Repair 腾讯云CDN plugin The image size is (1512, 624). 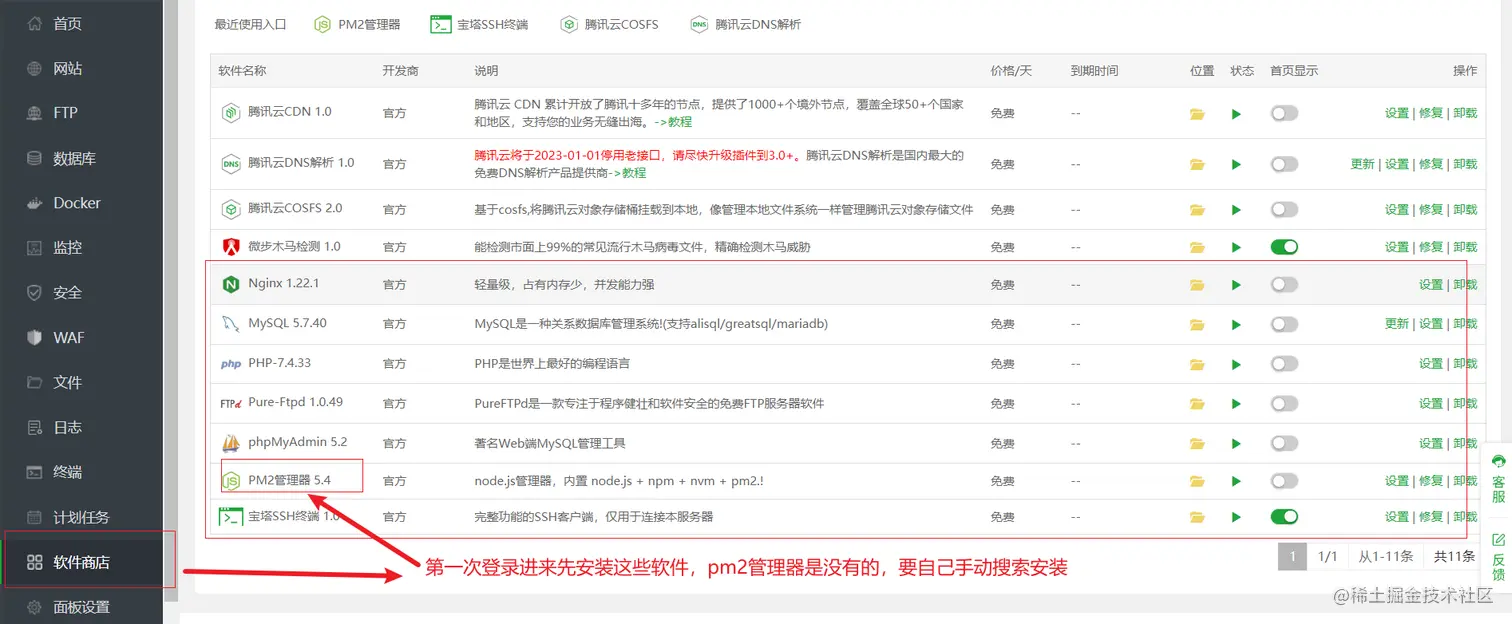point(1431,113)
